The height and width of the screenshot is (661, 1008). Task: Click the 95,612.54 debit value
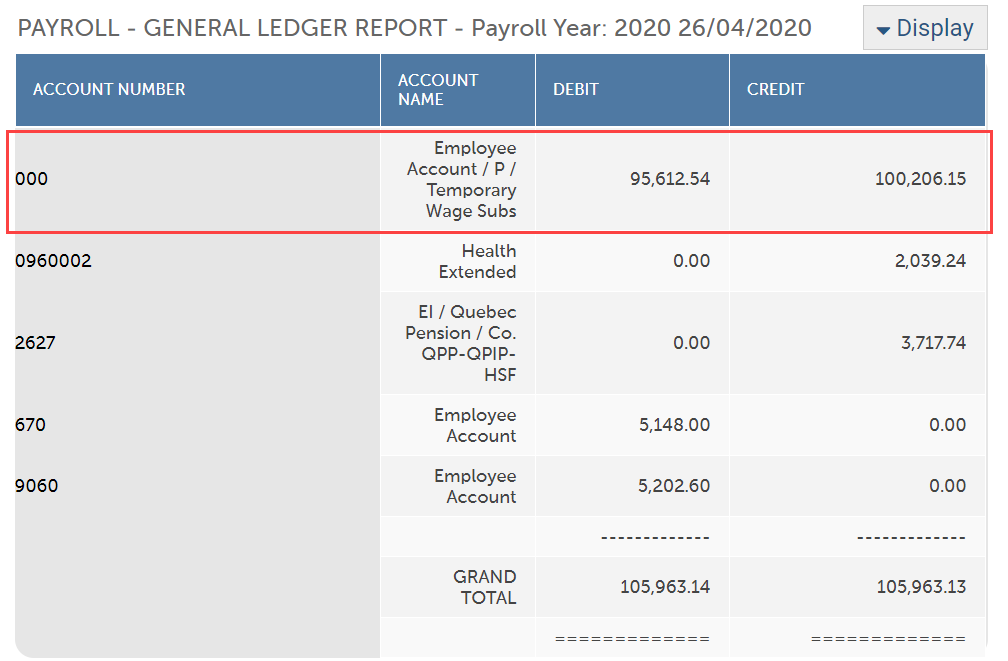pos(670,179)
